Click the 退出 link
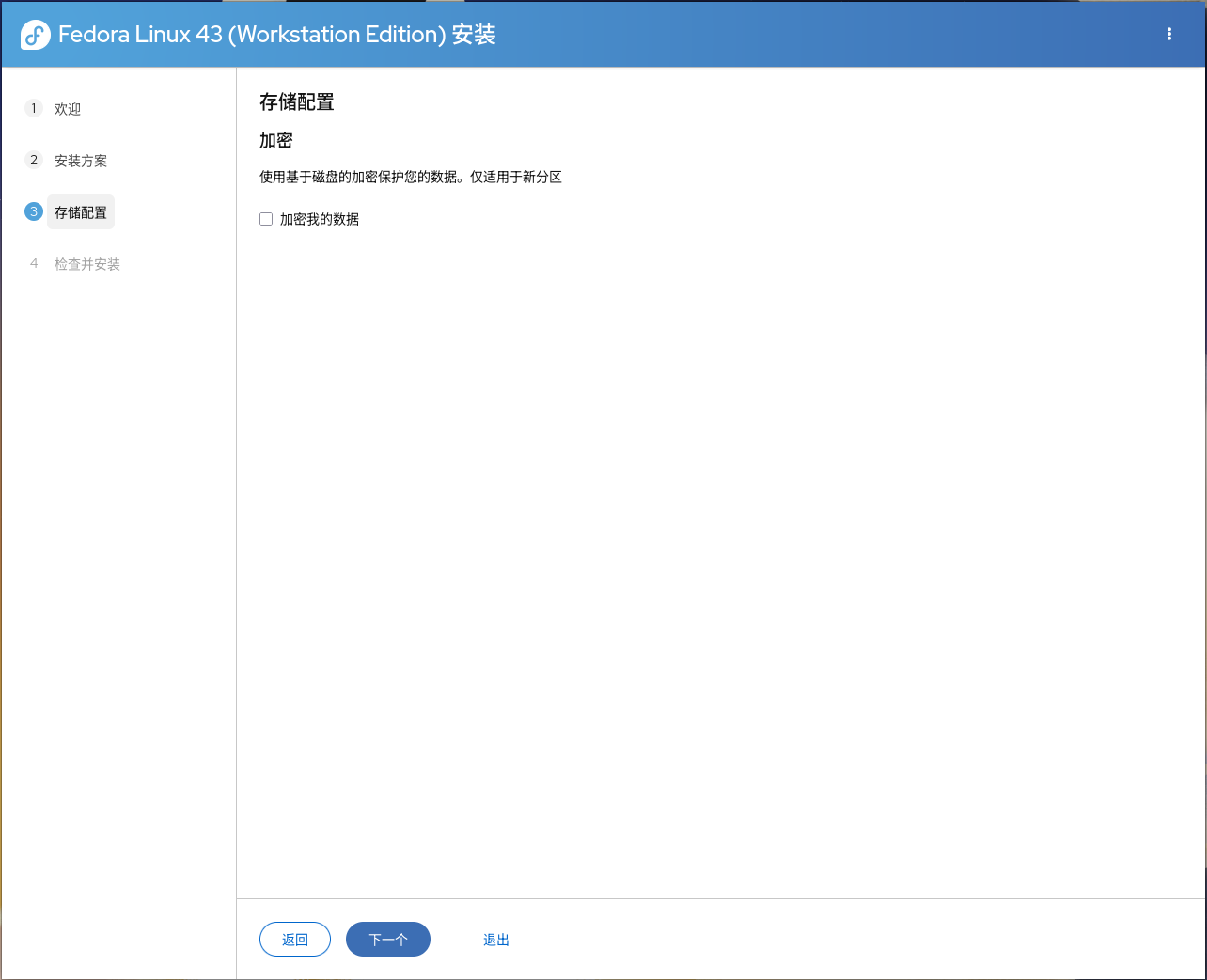This screenshot has width=1207, height=980. click(495, 939)
